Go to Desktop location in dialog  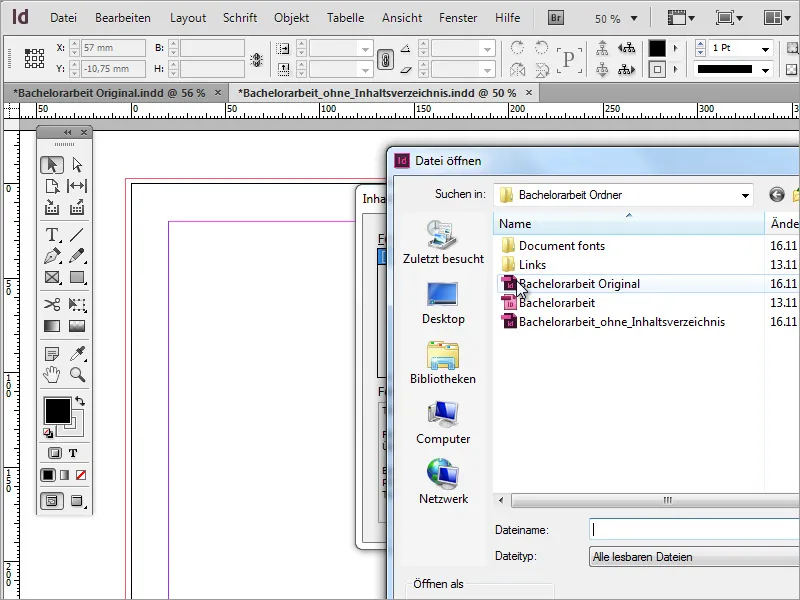tap(443, 304)
